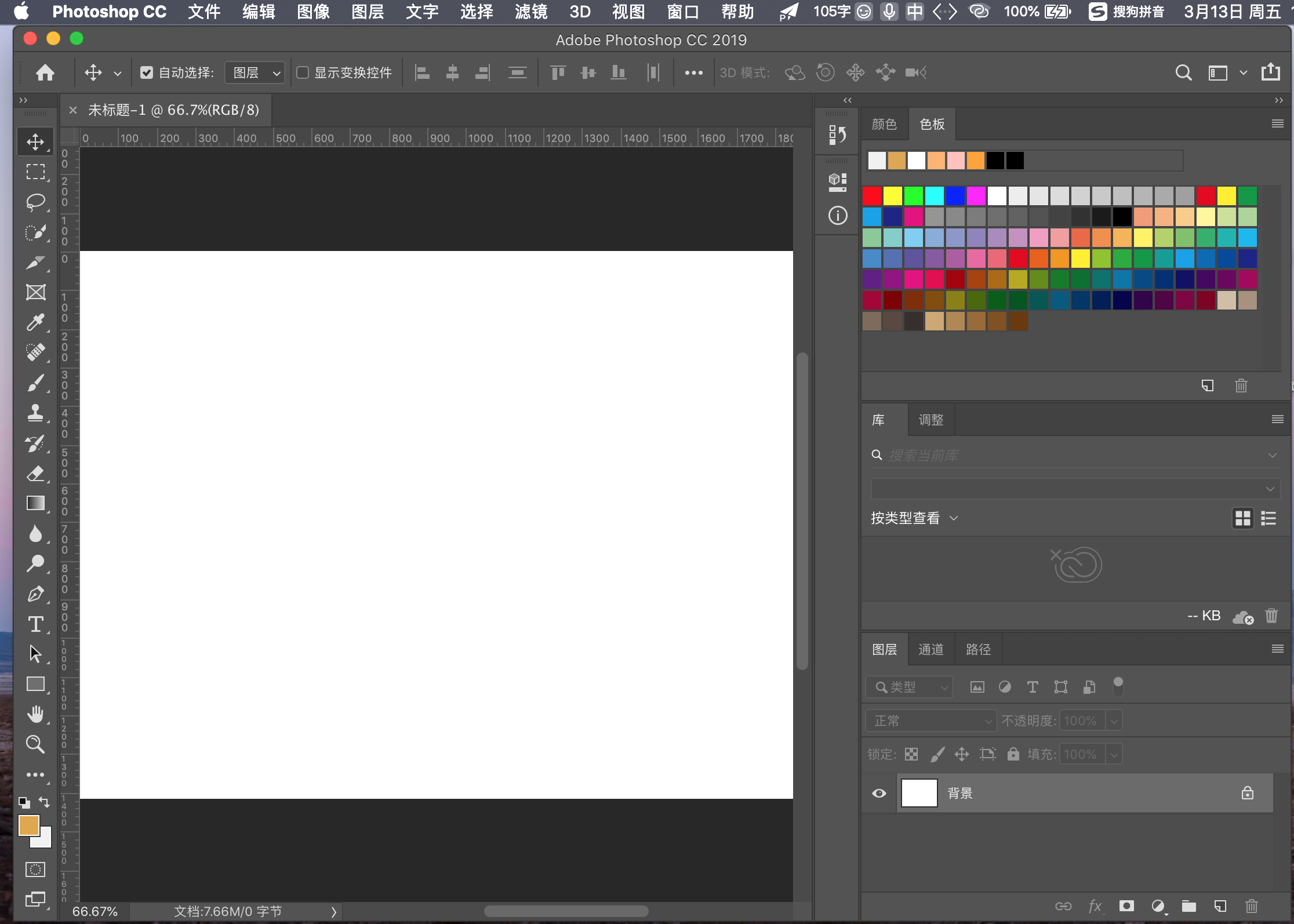This screenshot has width=1294, height=924.
Task: Enable 显示变换控件 checkbox
Action: click(303, 72)
